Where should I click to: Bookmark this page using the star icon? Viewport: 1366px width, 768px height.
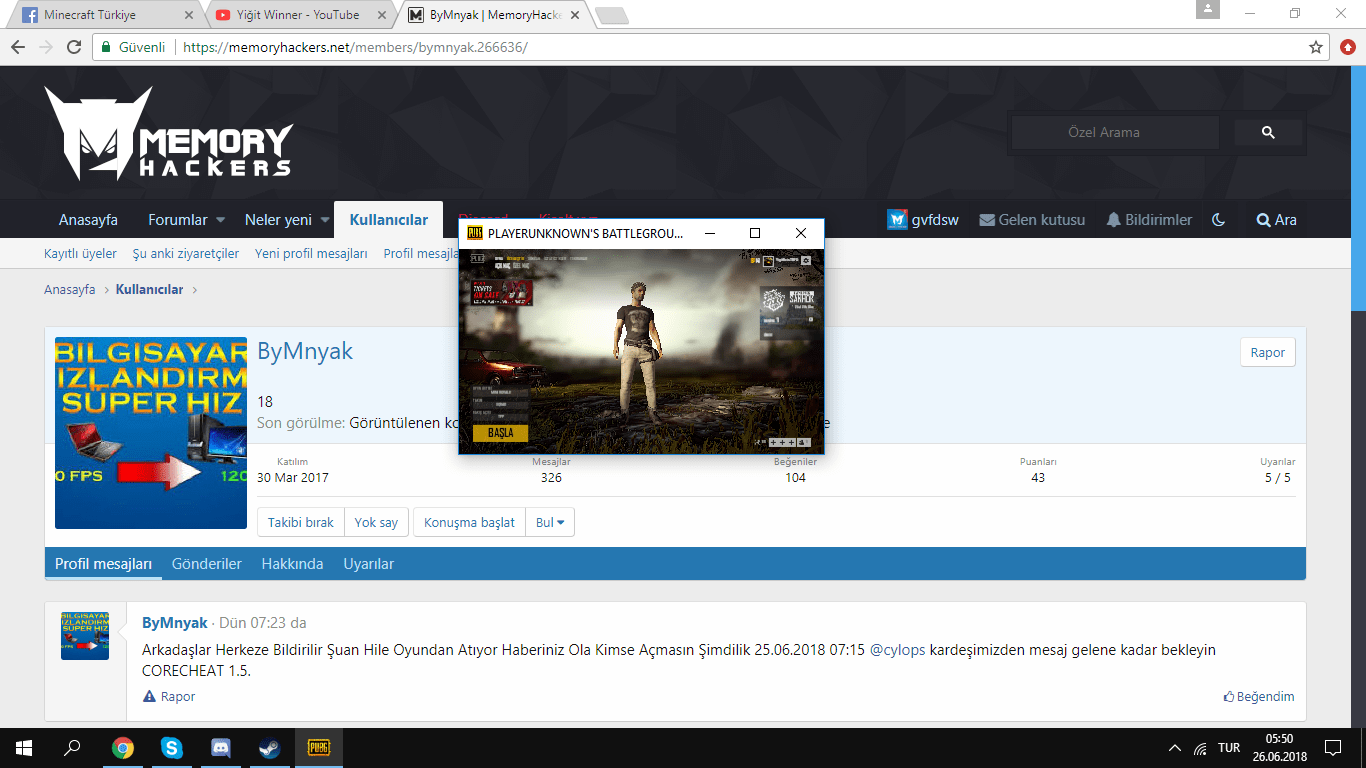(x=1316, y=47)
